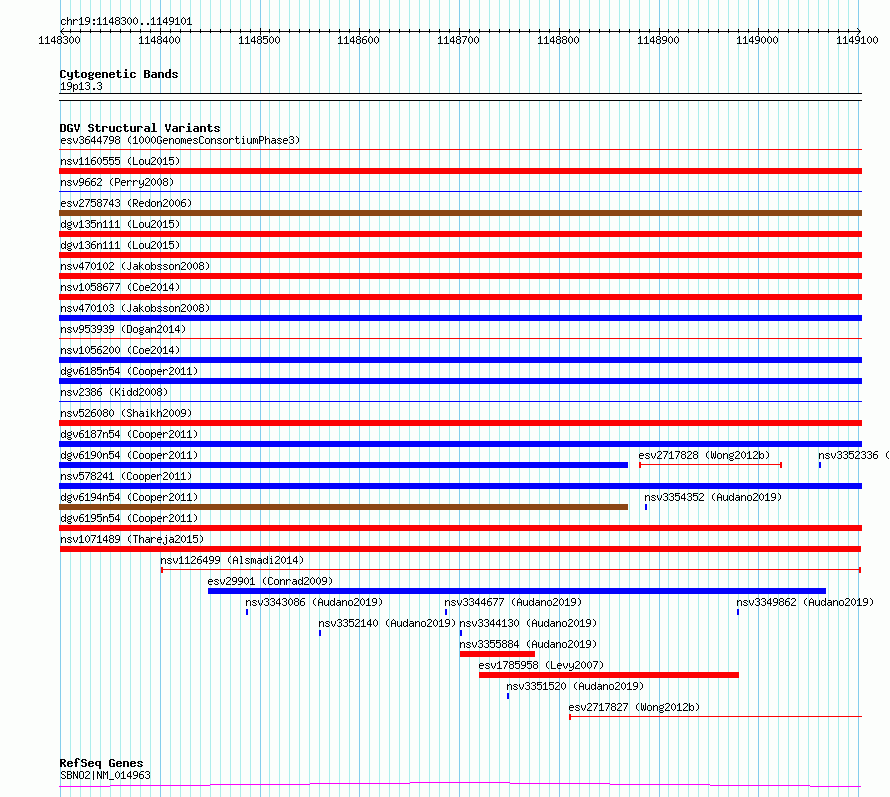Click the small blue marker under nsv3352336
Viewport: 890px width, 797px height.
pos(820,465)
